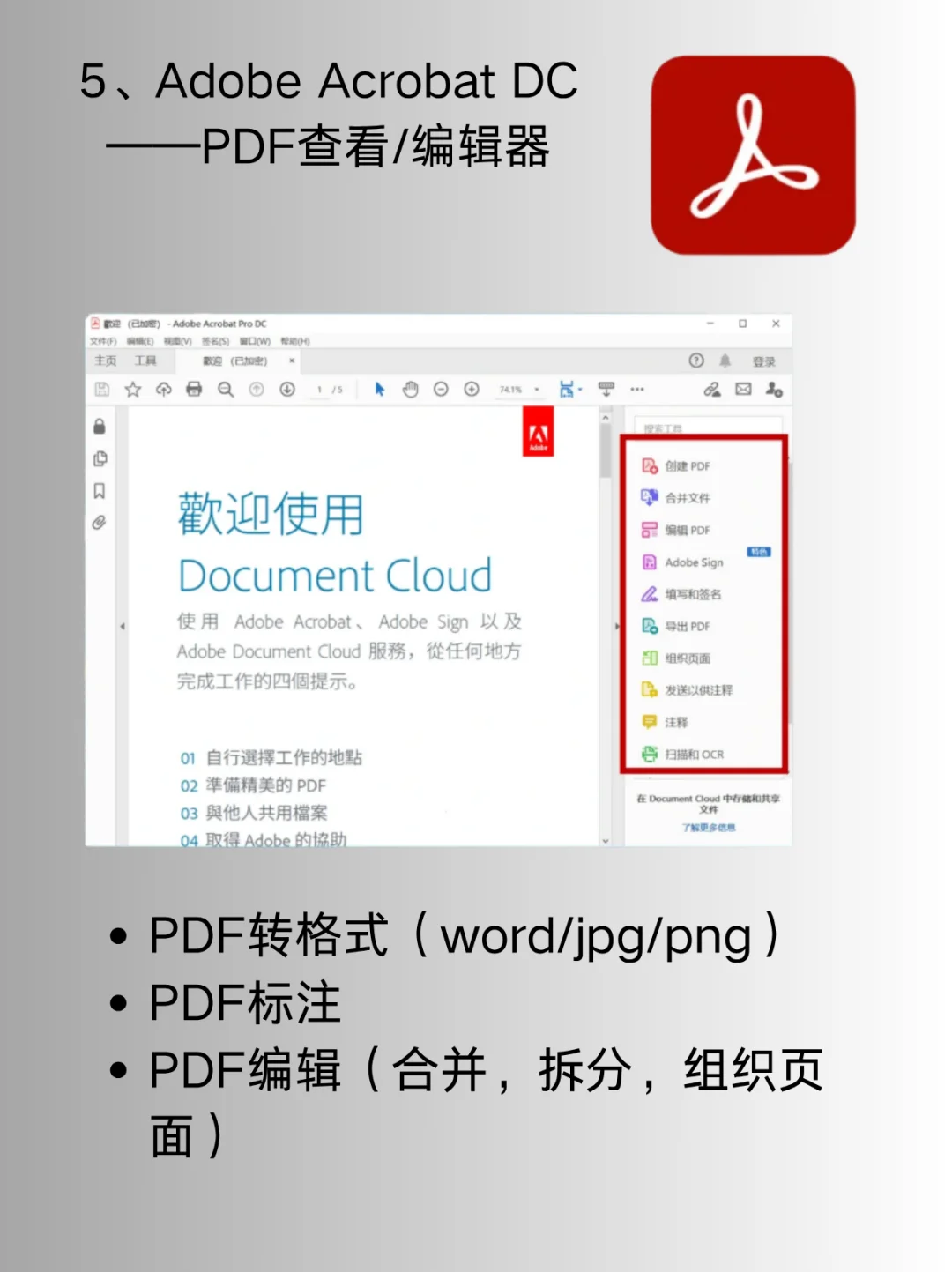Activate the hand pan tool

[411, 389]
